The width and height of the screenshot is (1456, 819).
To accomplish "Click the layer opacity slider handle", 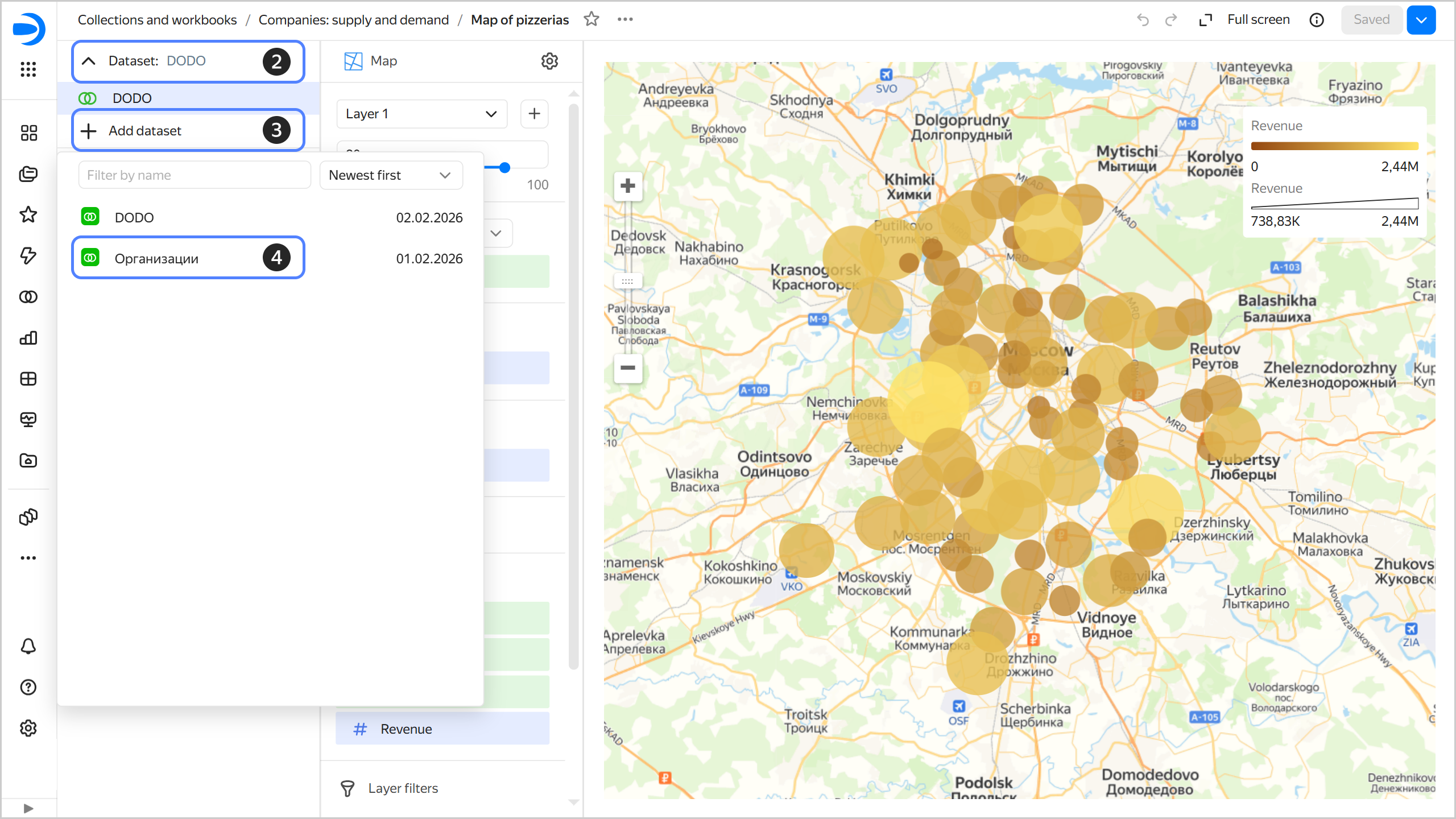I will (x=504, y=167).
